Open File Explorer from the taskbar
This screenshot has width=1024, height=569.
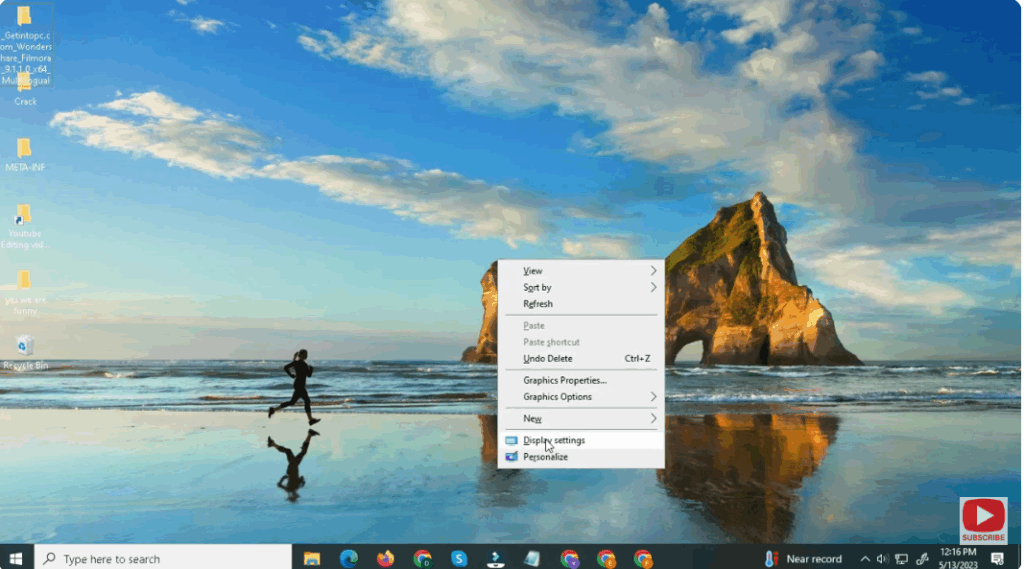312,559
